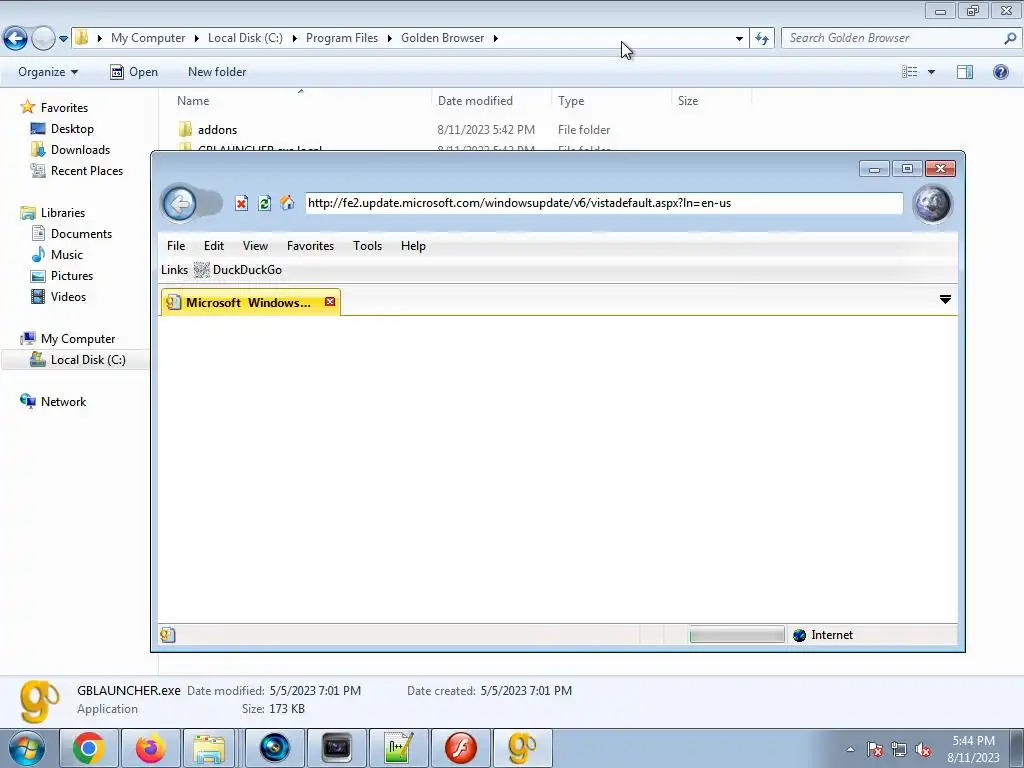Screen dimensions: 1024x768
Task: Click Golden Browser taskbar icon
Action: [x=523, y=748]
